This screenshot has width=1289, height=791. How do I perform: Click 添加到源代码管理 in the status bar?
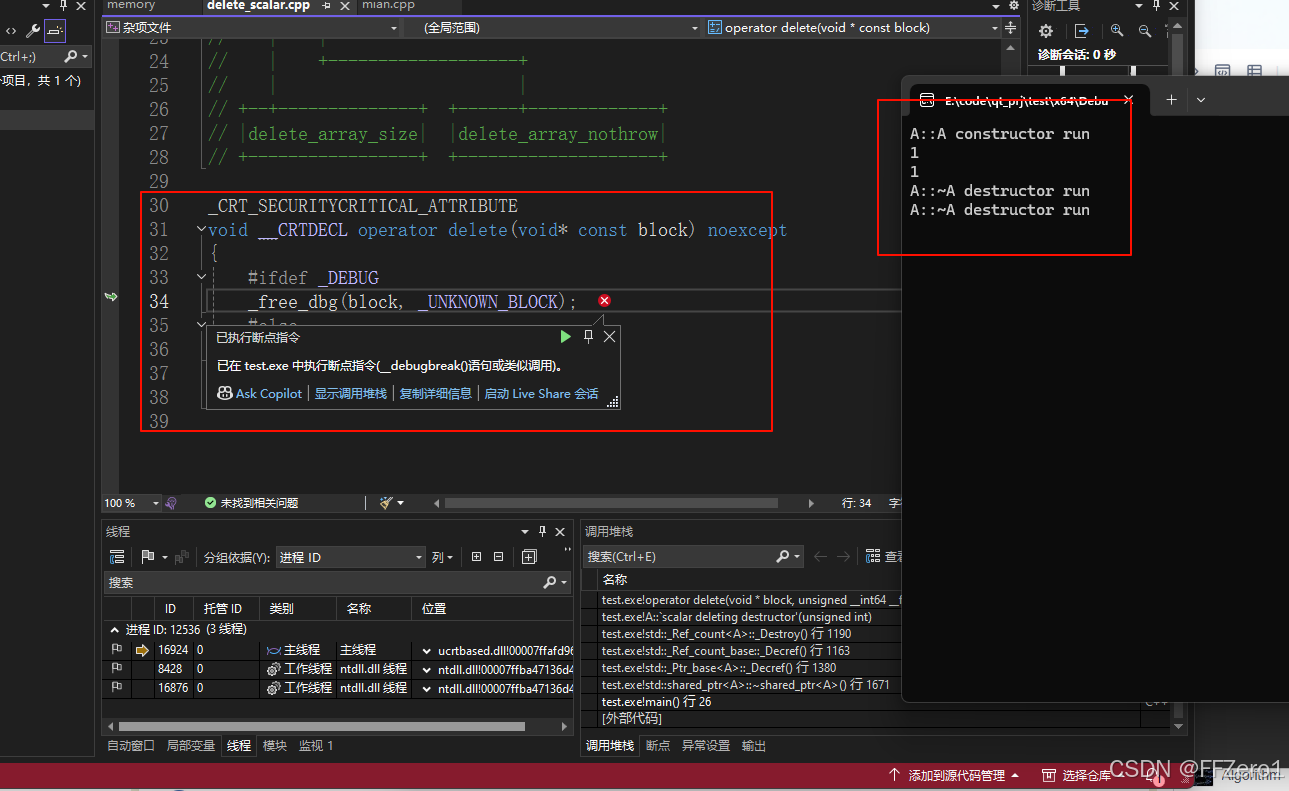(954, 775)
